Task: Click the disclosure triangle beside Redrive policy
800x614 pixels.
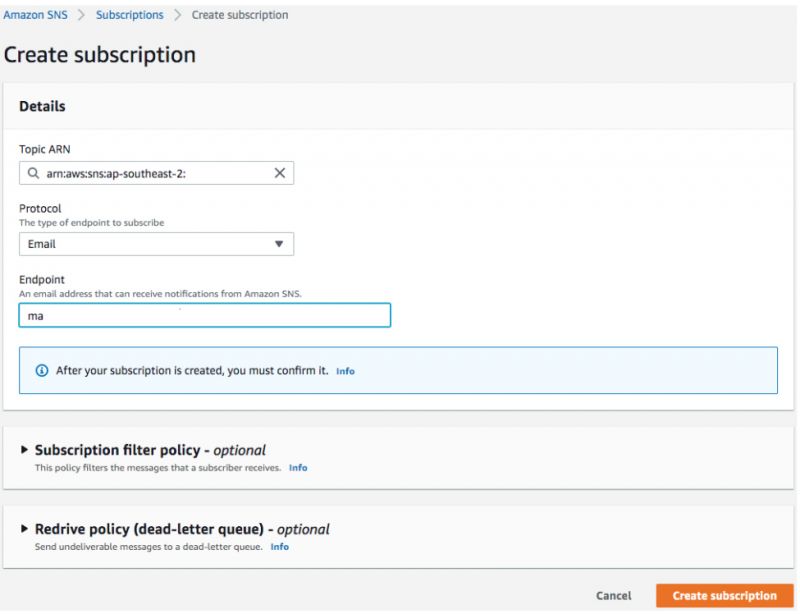Action: click(x=24, y=529)
